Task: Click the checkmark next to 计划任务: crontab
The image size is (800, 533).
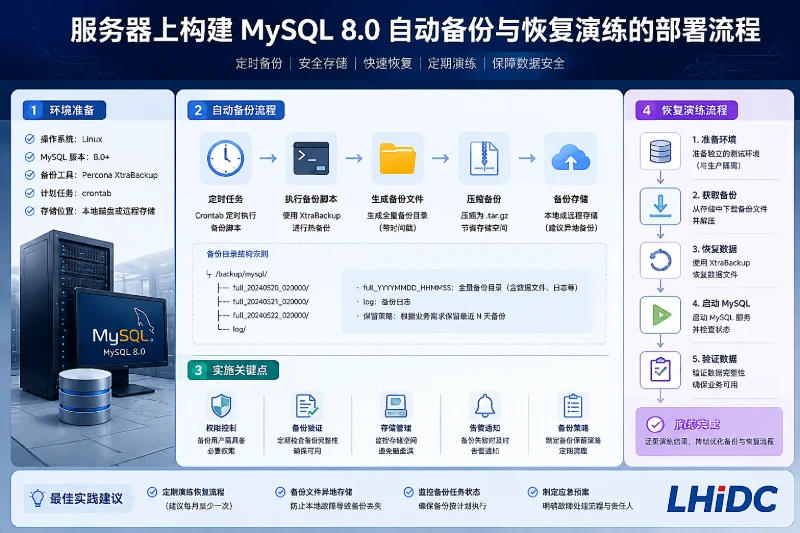Action: point(30,193)
